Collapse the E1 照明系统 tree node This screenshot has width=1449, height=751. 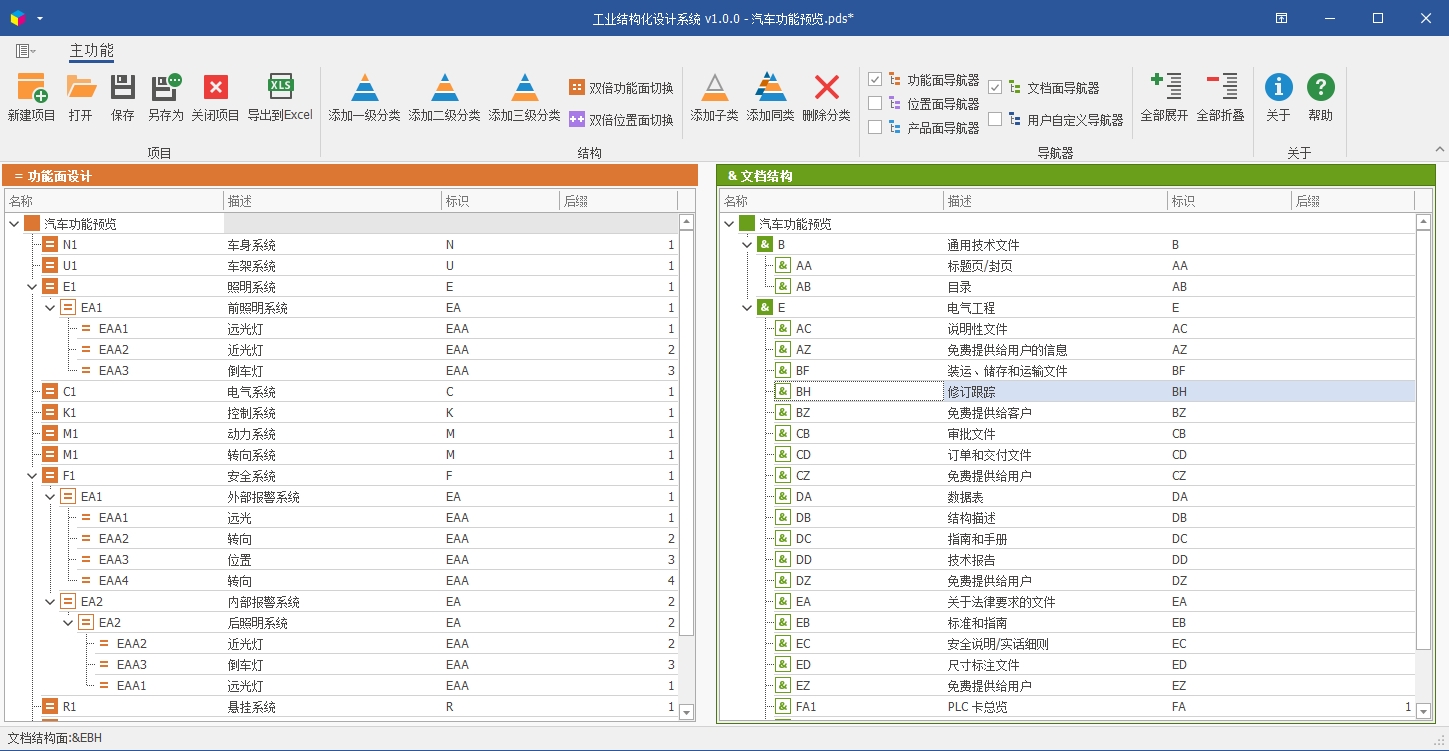click(32, 287)
